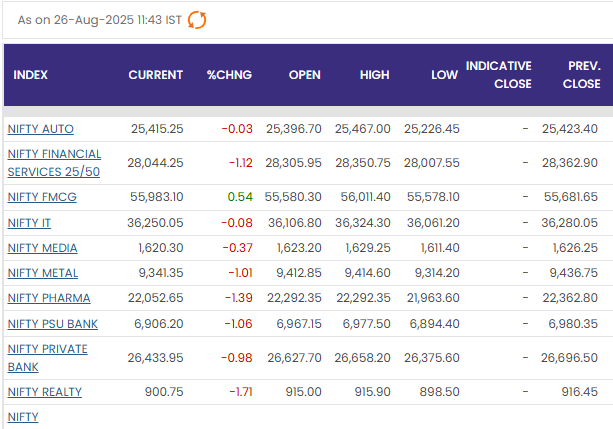Image resolution: width=613 pixels, height=429 pixels.
Task: Select NIFTY AUTO current value 25,415.25
Action: point(157,129)
